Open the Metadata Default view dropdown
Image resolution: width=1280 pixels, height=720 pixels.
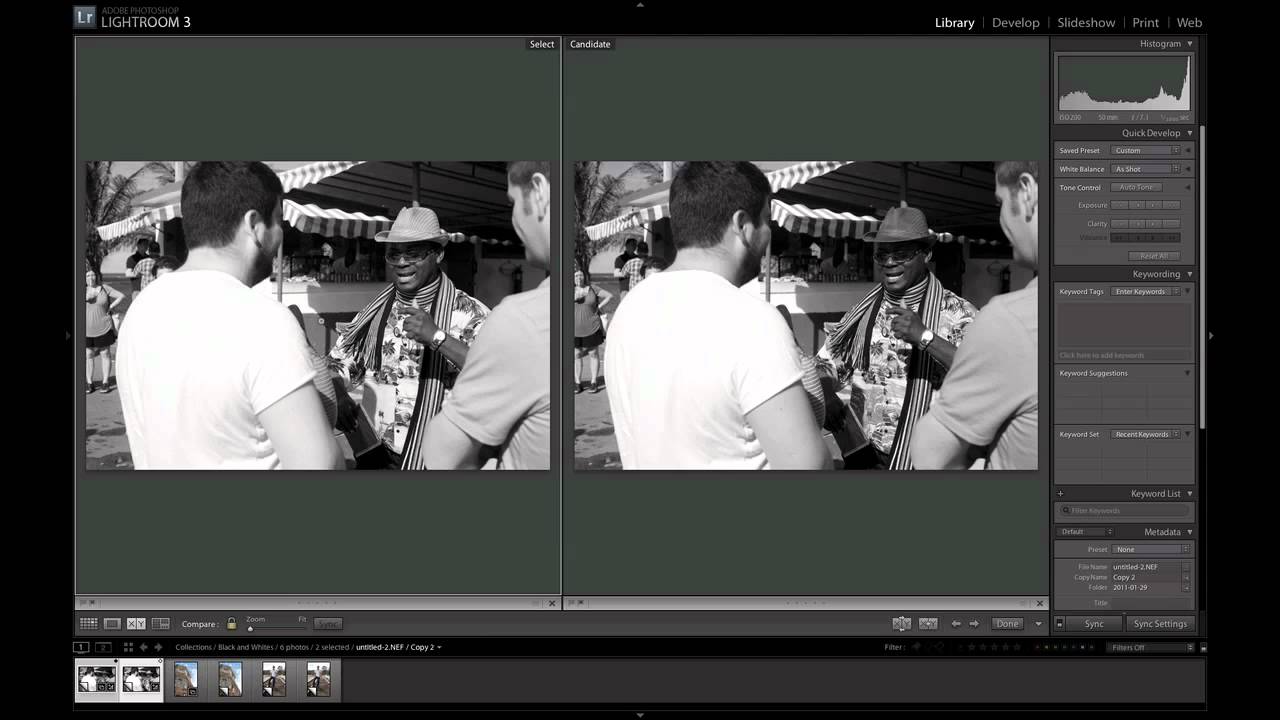pyautogui.click(x=1086, y=532)
